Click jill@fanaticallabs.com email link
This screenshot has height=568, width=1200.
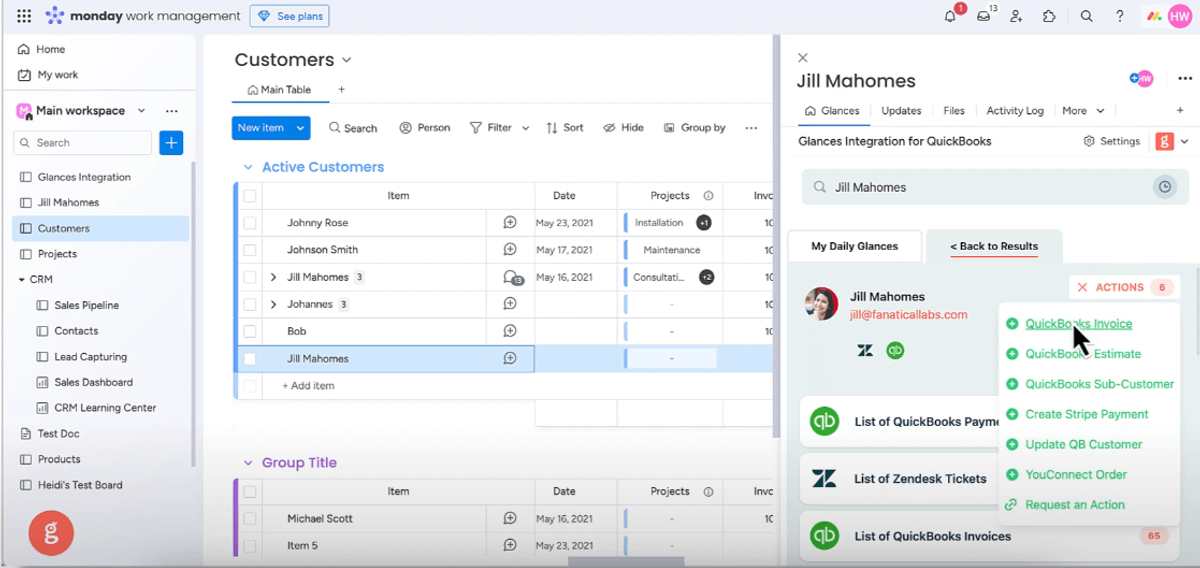909,314
